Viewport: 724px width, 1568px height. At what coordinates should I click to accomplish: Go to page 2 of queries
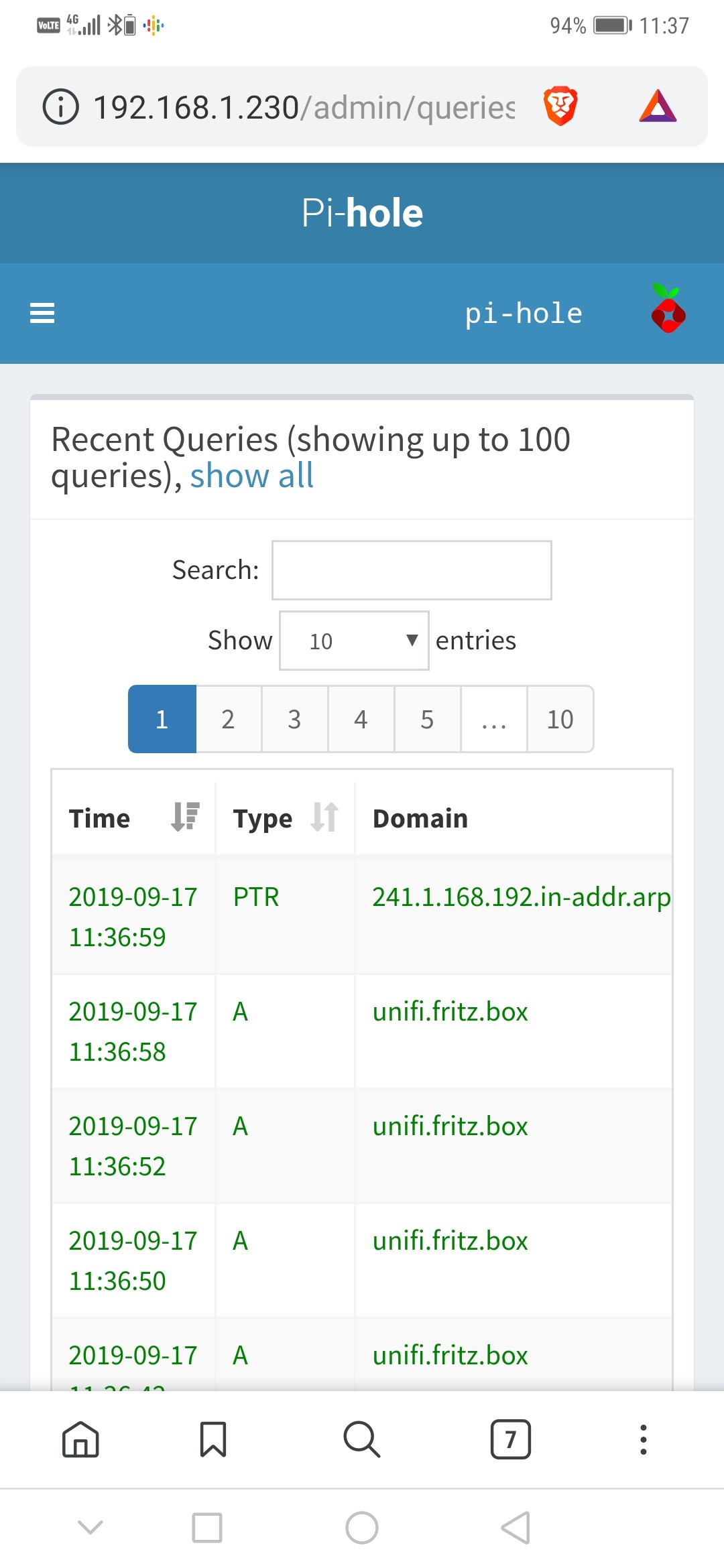coord(228,719)
